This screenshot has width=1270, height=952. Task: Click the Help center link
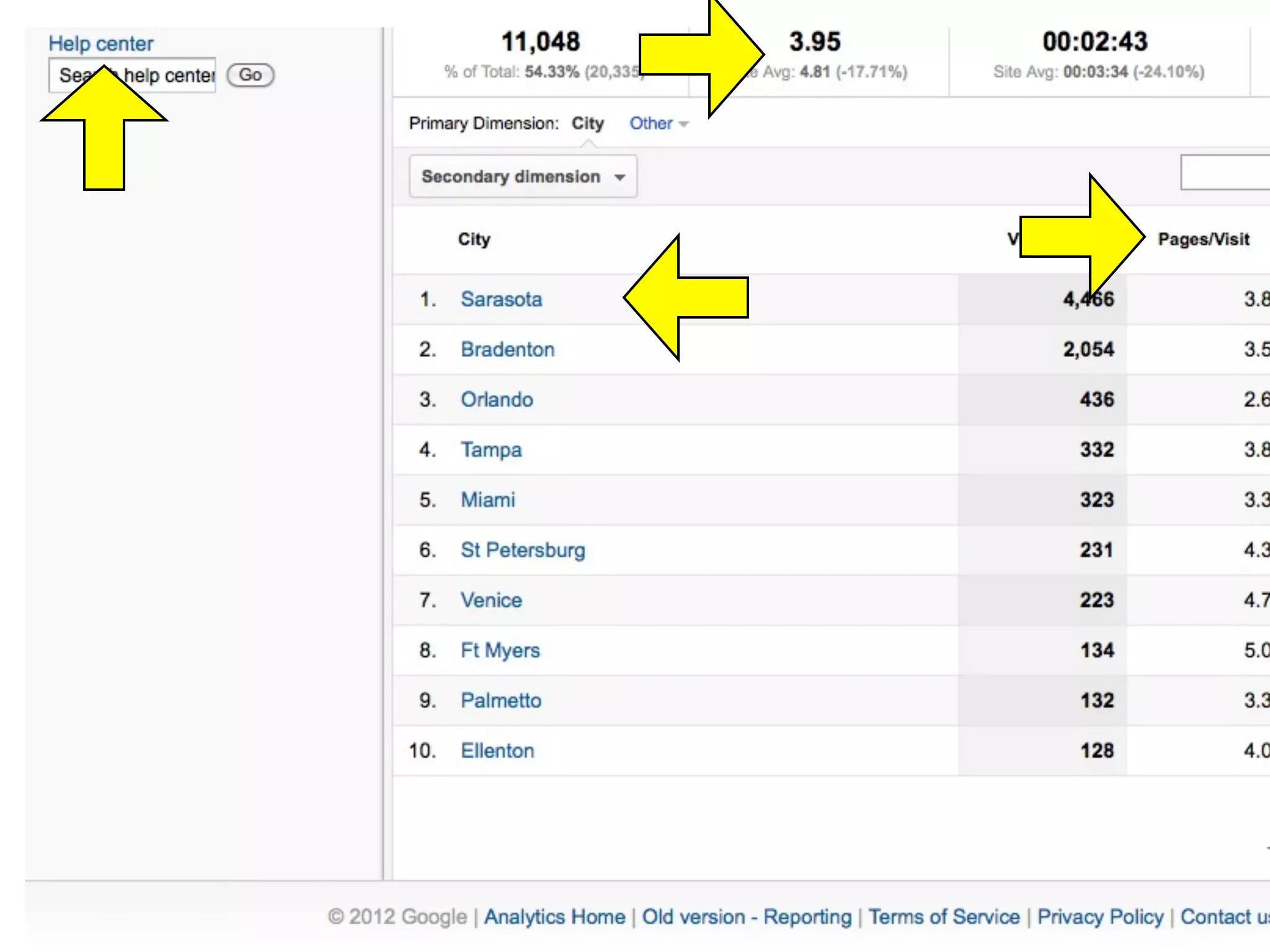100,43
